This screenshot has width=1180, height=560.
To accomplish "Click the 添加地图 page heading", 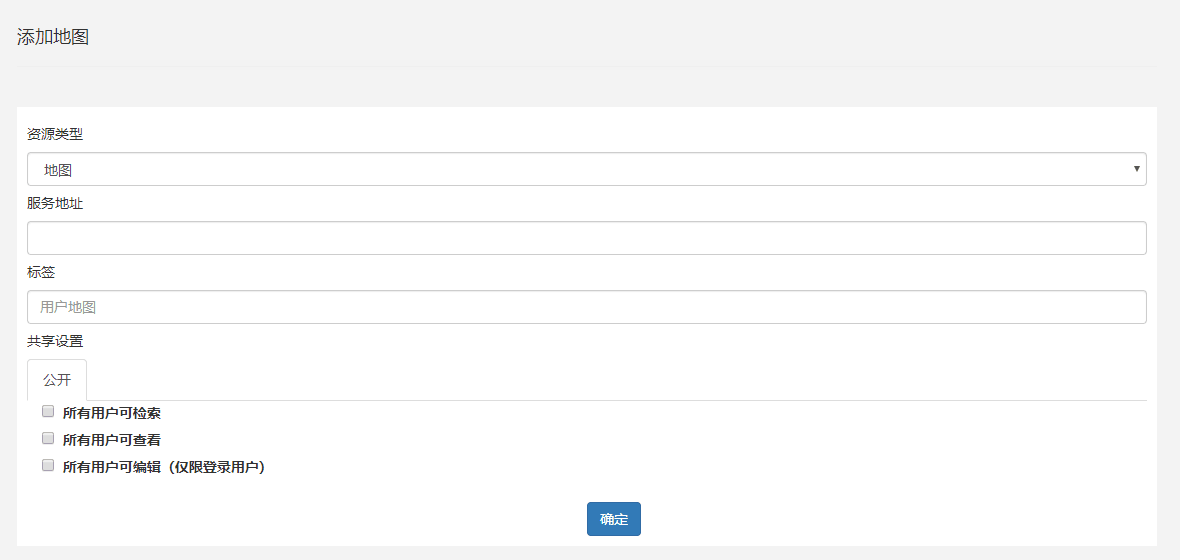I will 53,37.
